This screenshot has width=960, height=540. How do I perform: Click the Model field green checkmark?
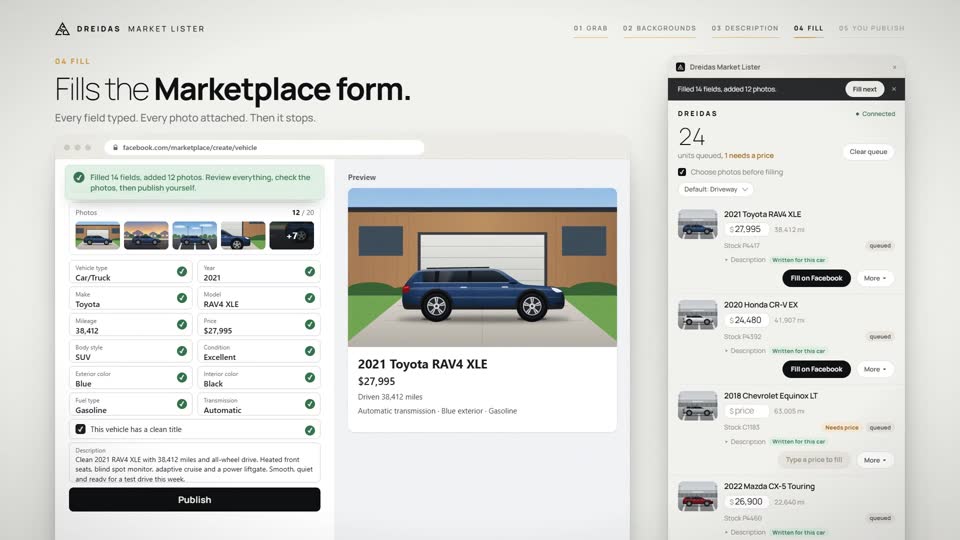click(x=310, y=298)
